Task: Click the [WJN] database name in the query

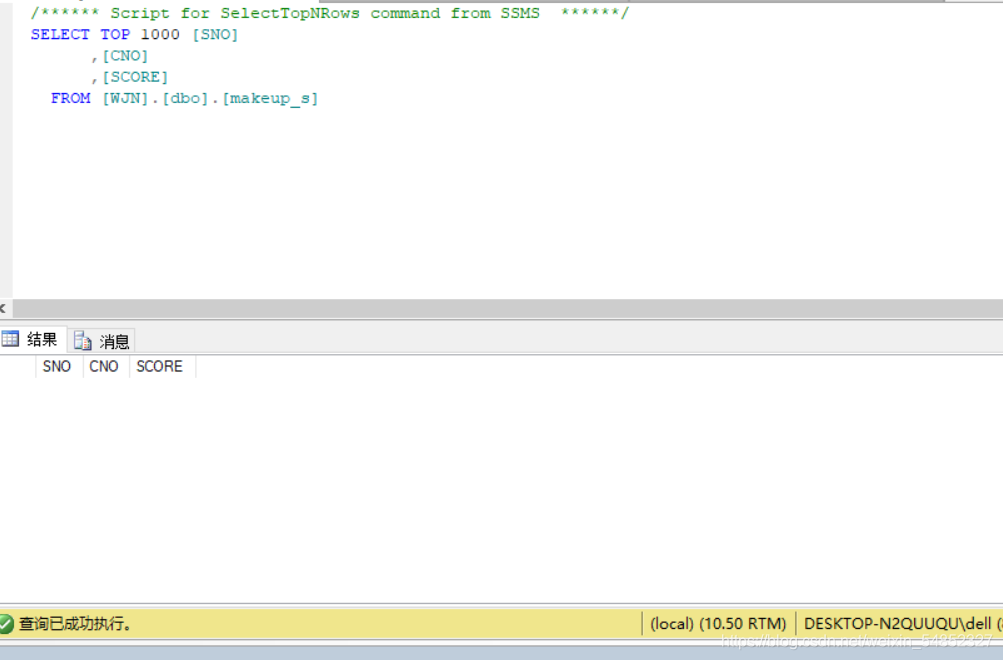Action: 125,98
